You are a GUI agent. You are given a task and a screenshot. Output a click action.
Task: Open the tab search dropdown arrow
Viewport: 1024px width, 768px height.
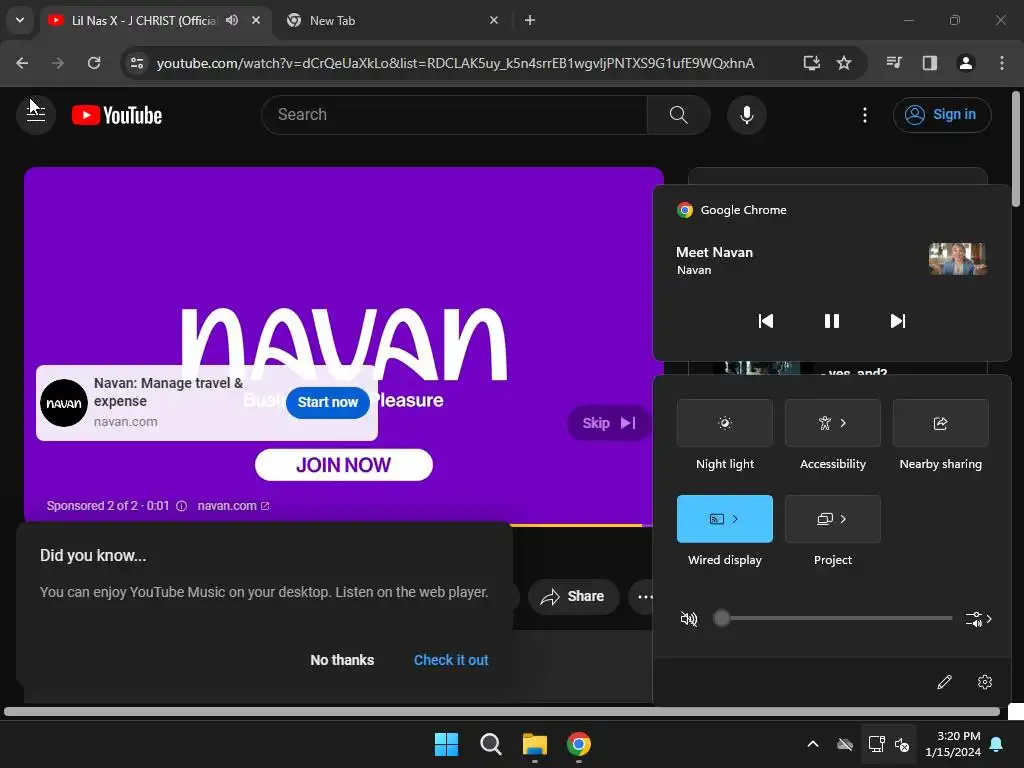coord(20,20)
